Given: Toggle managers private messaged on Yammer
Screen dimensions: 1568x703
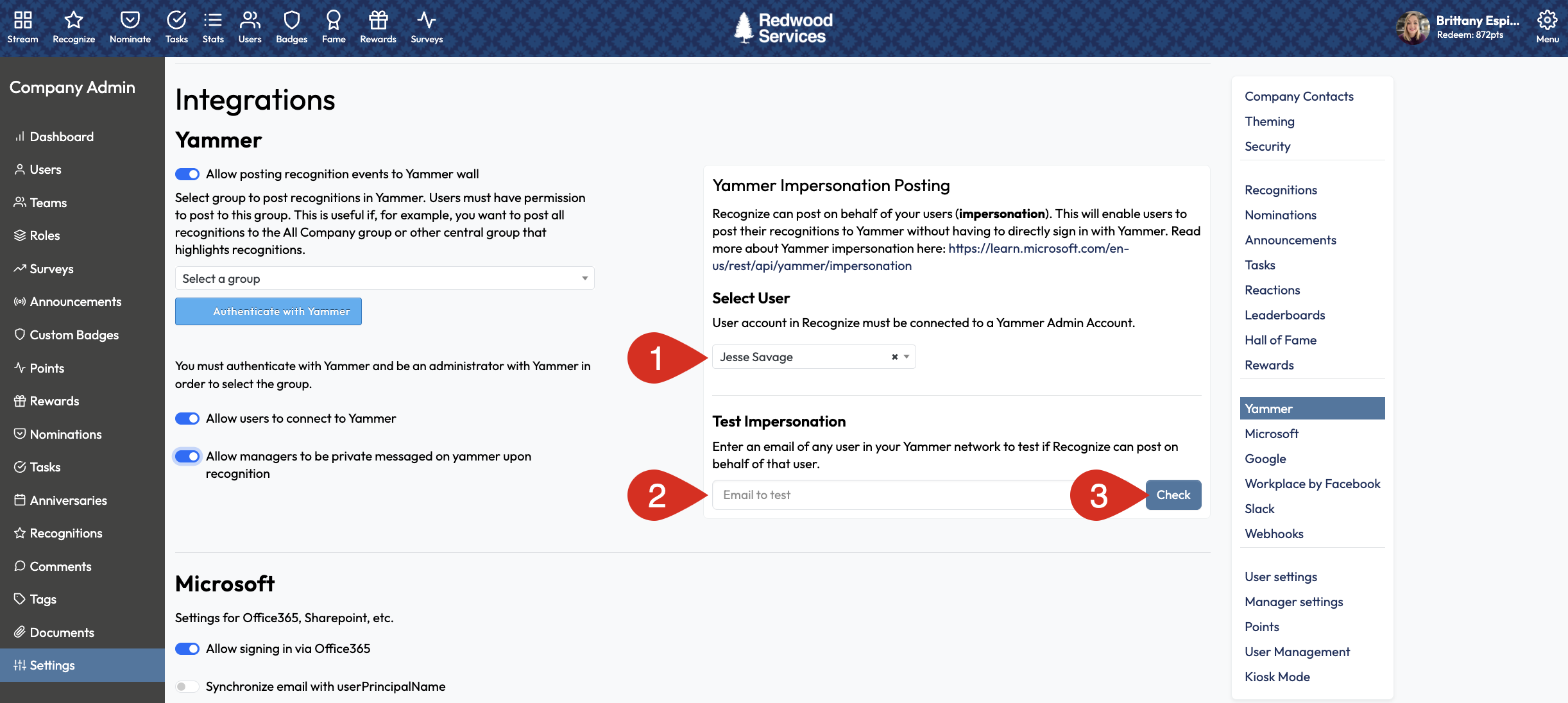Looking at the screenshot, I should click(x=187, y=457).
